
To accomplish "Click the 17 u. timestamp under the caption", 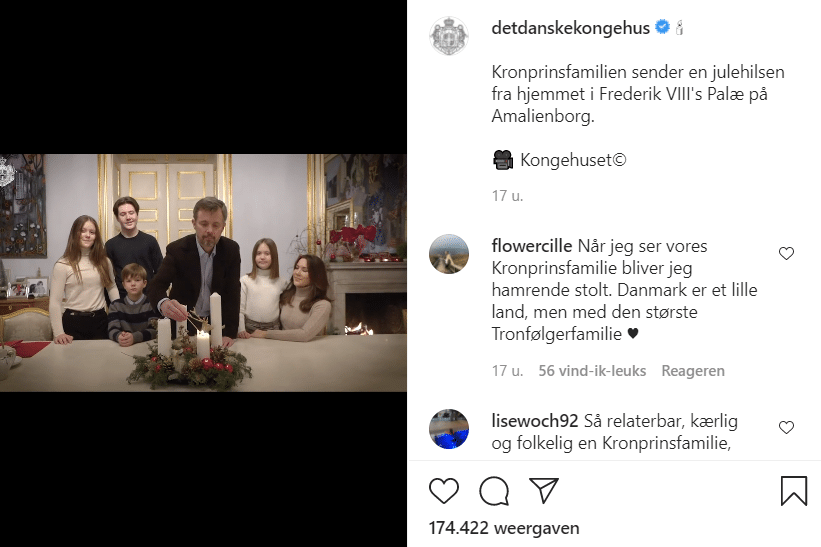I will (500, 197).
